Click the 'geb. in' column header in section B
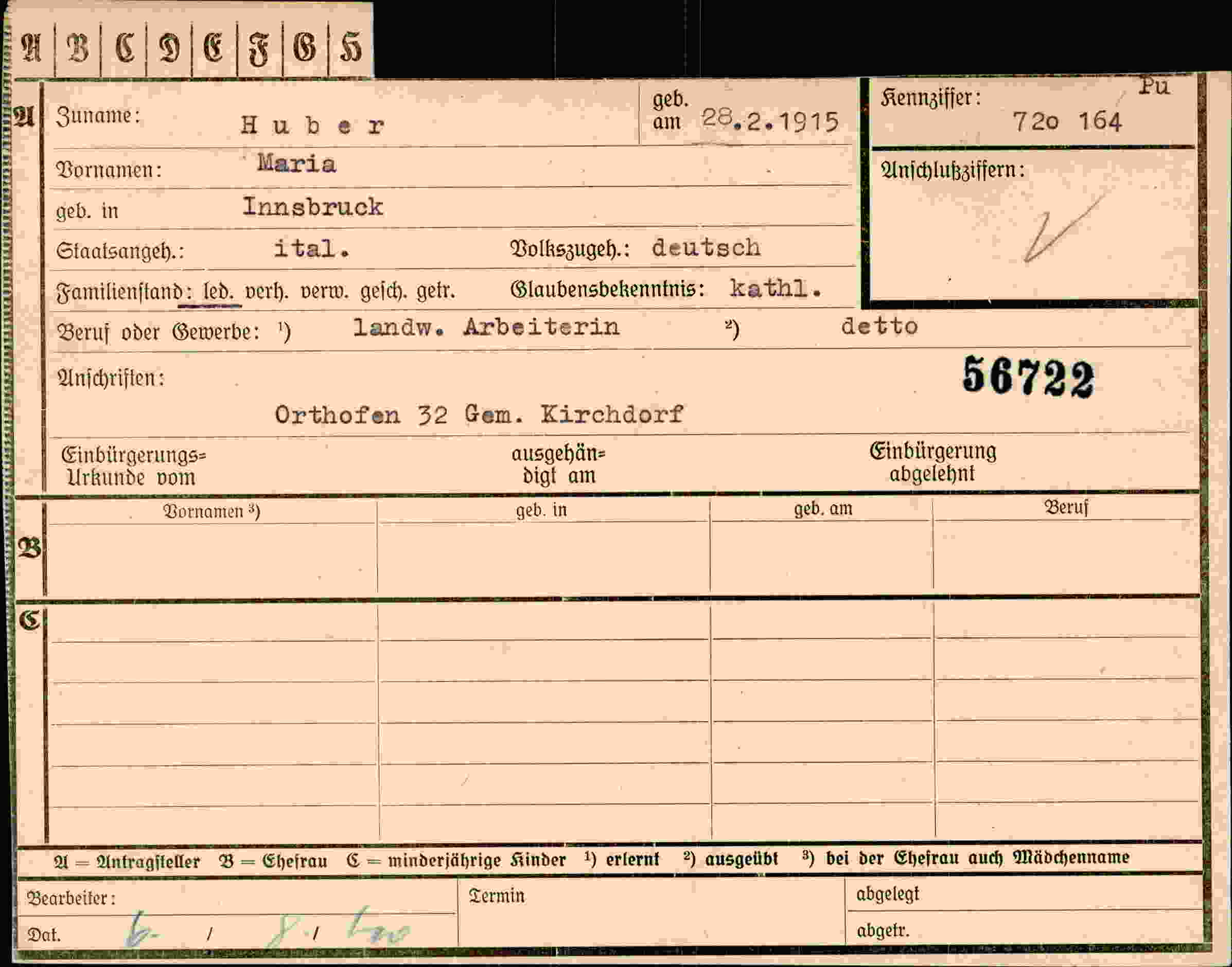Screen dimensions: 1232x967 [x=541, y=511]
